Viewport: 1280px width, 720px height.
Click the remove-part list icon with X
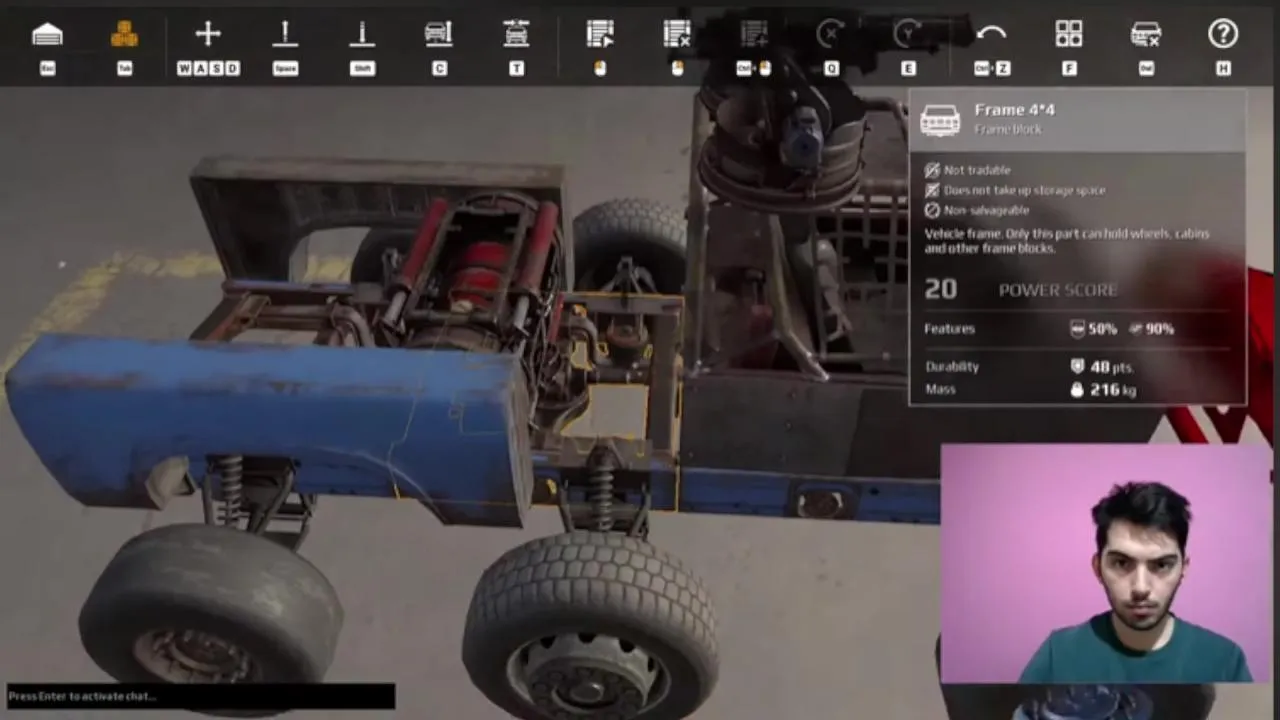click(x=677, y=35)
